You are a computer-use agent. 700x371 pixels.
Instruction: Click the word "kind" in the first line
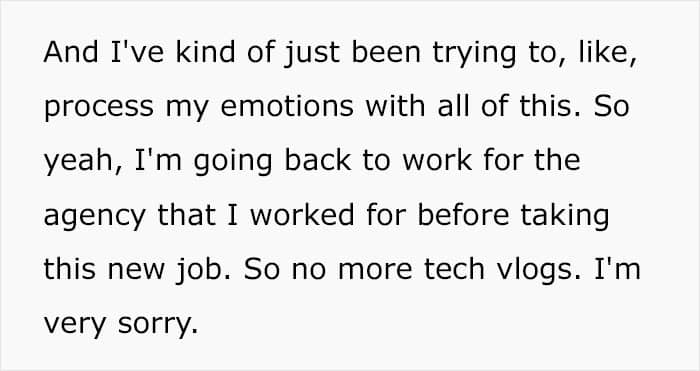[x=205, y=52]
